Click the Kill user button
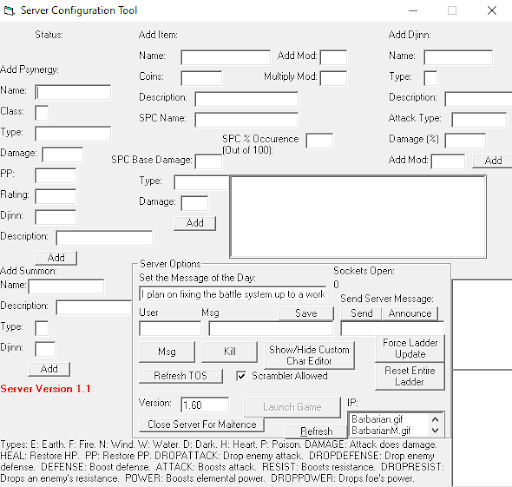This screenshot has width=512, height=487. pyautogui.click(x=229, y=351)
